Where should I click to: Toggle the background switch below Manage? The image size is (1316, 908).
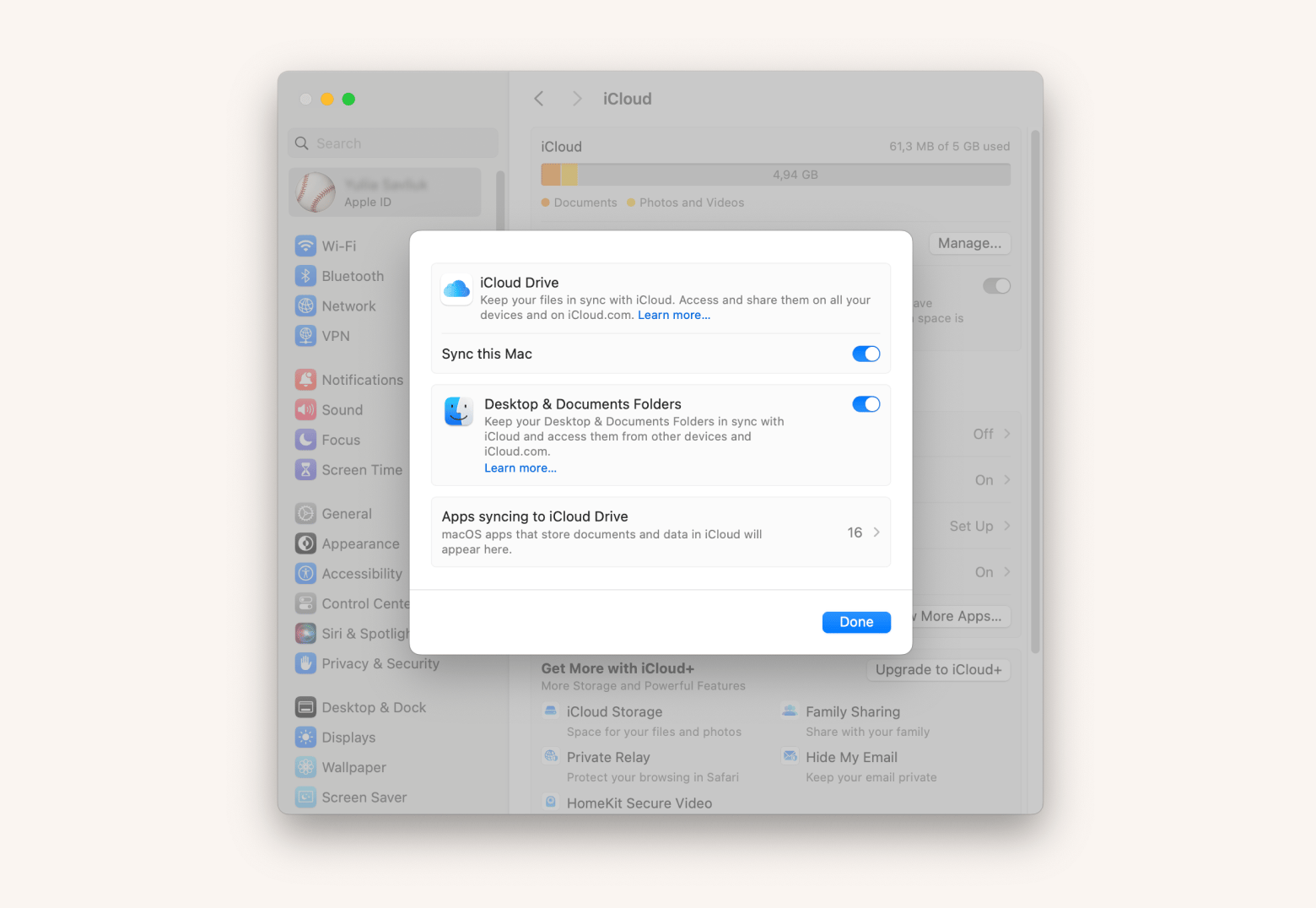[996, 286]
